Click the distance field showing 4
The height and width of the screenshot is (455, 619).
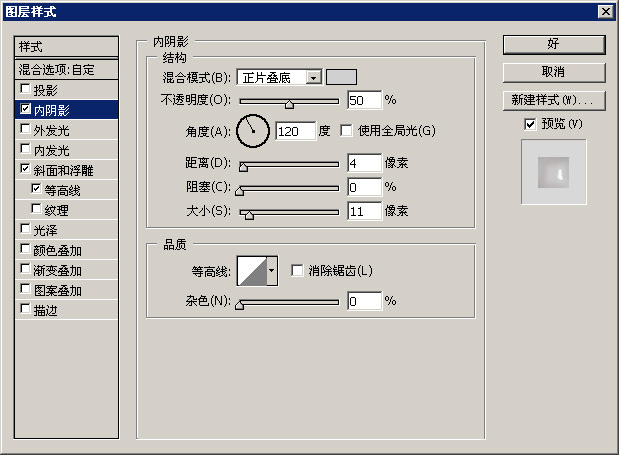pos(365,163)
